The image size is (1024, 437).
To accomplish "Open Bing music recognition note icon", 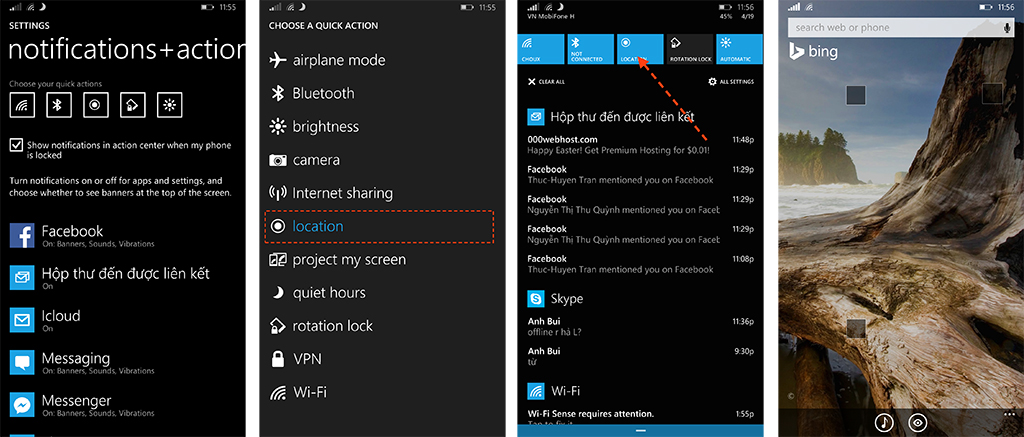I will (884, 422).
